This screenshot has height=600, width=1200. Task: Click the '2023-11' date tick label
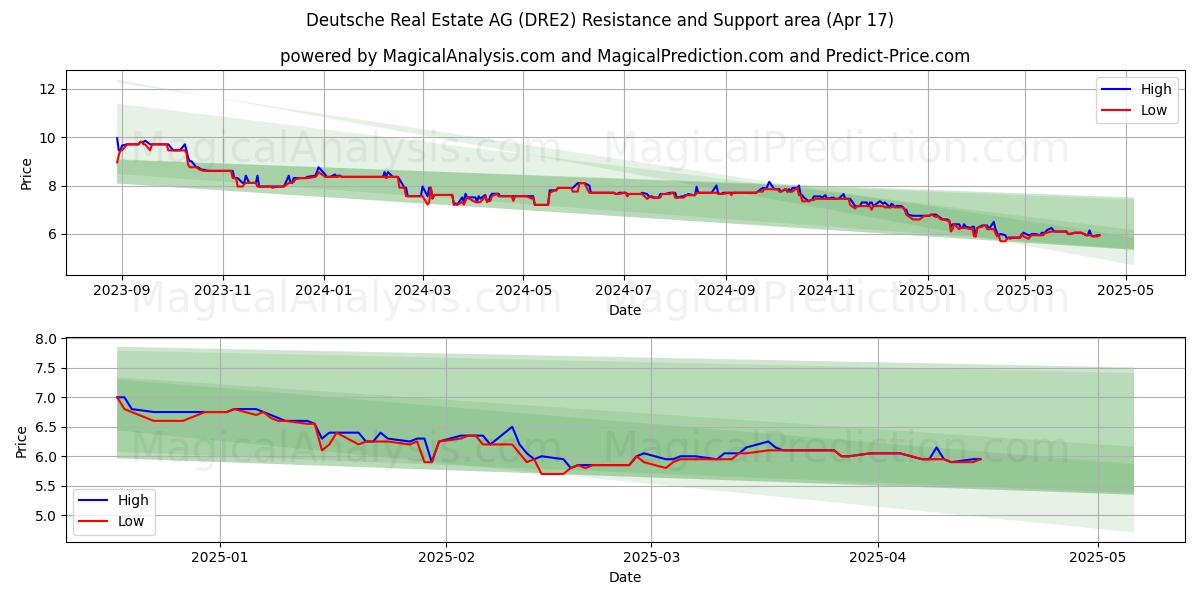tap(222, 292)
